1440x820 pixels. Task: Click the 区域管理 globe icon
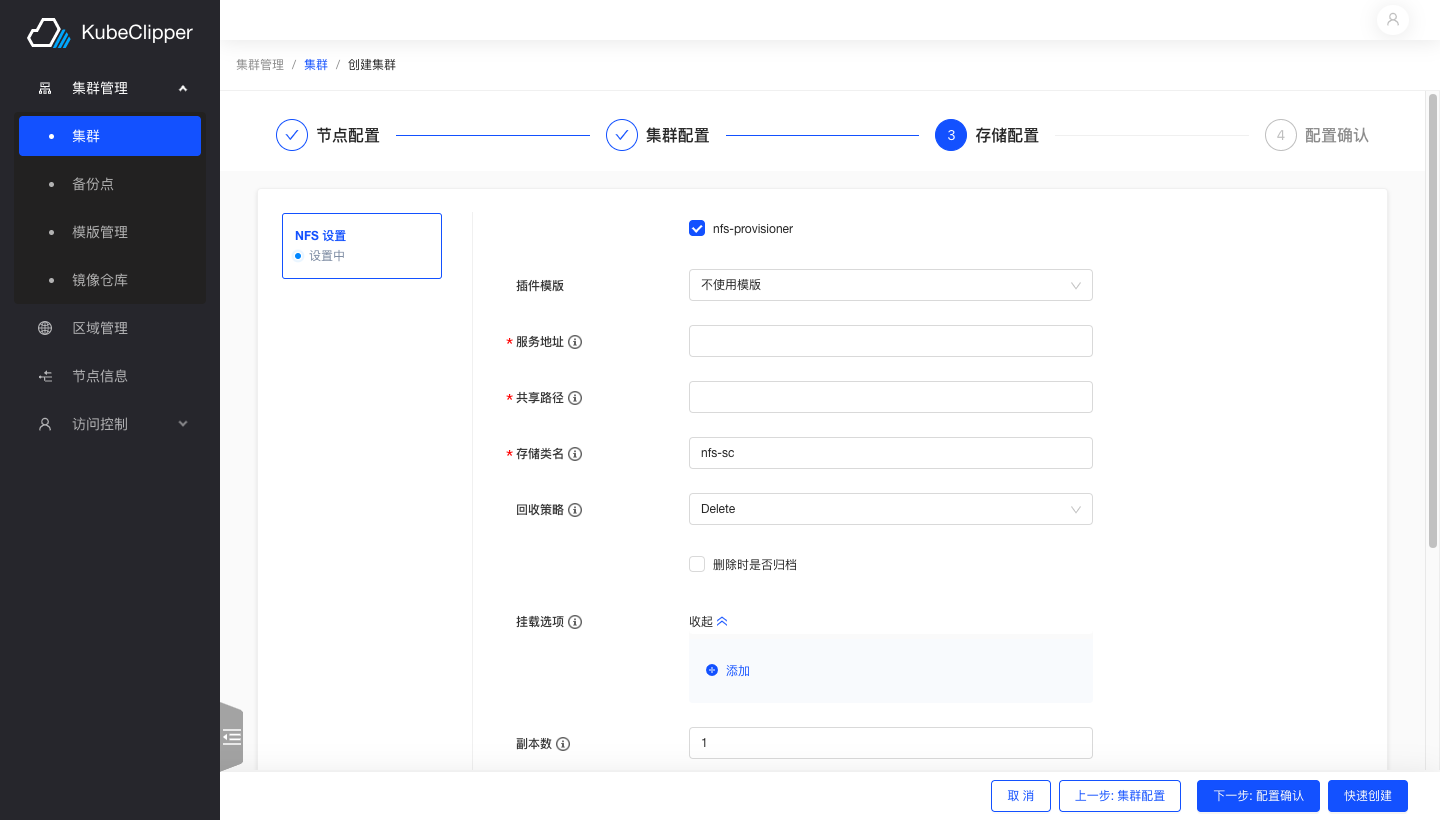pos(45,328)
